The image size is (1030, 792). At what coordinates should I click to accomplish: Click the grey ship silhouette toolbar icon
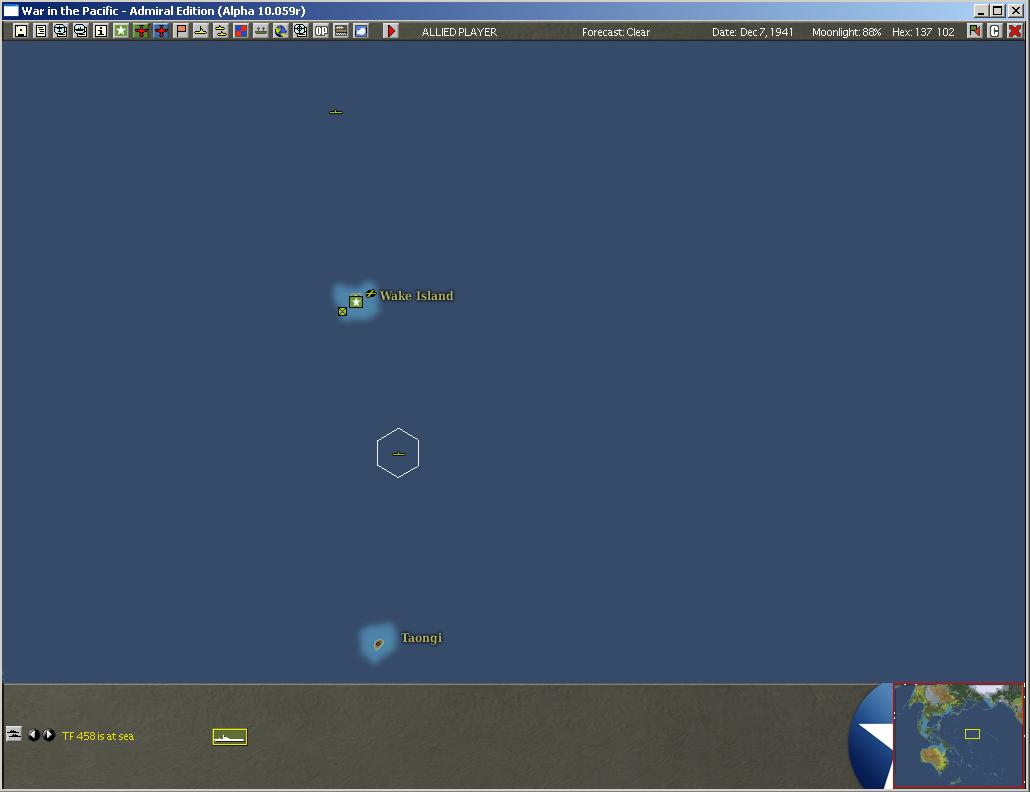[261, 31]
